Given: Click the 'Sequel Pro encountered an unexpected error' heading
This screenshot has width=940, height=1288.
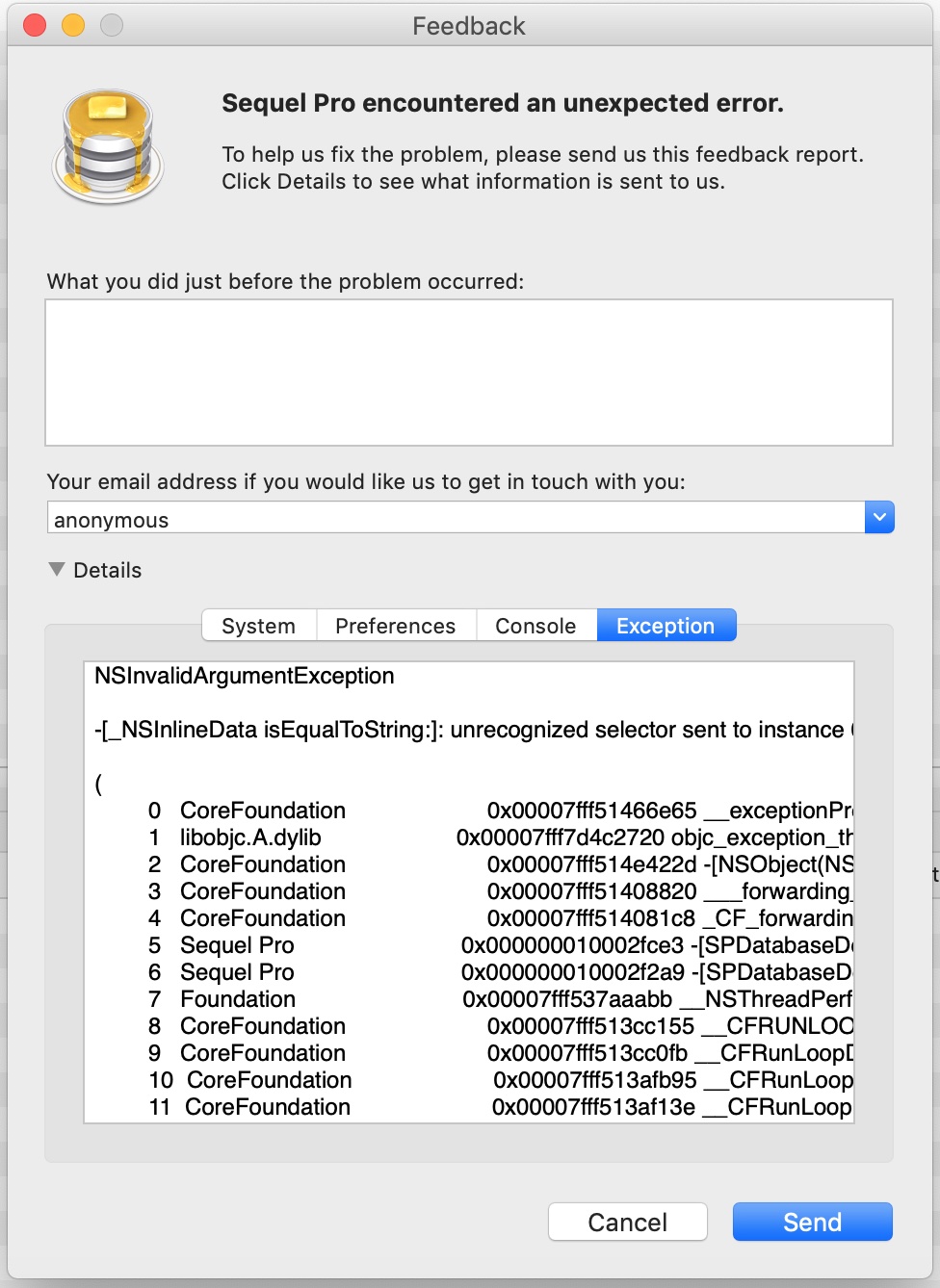Looking at the screenshot, I should point(503,103).
